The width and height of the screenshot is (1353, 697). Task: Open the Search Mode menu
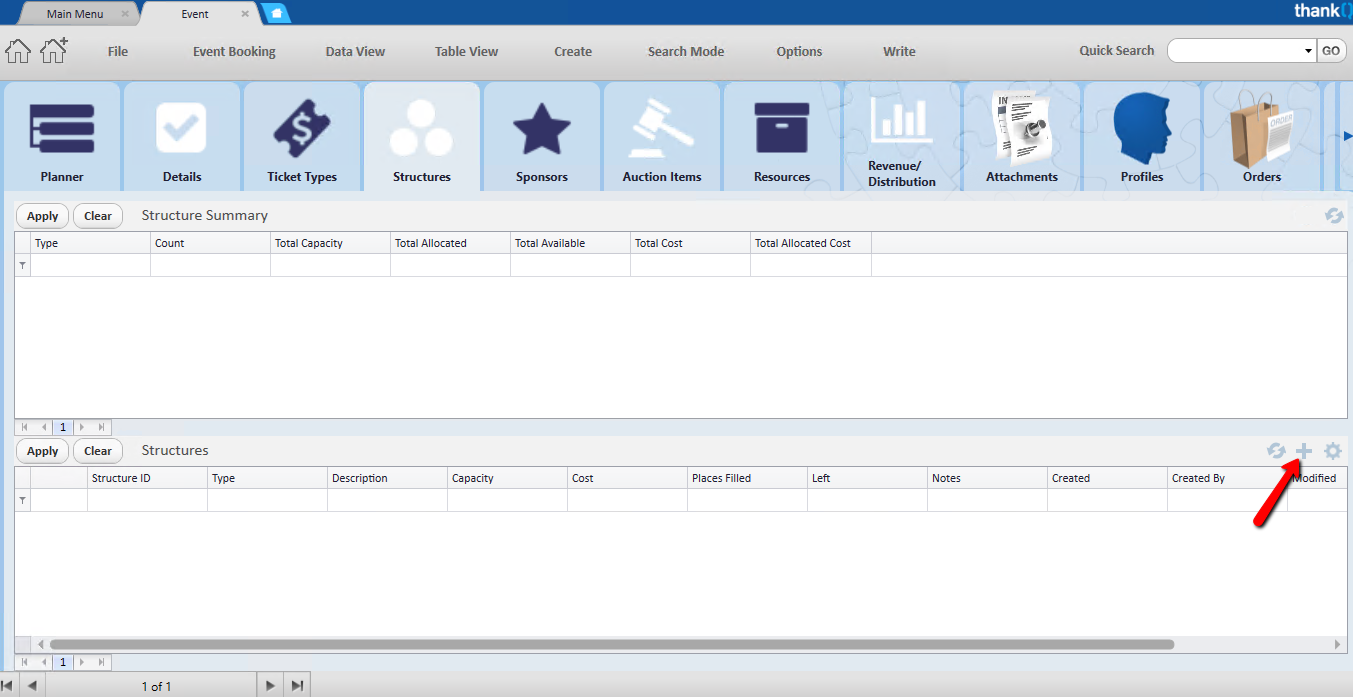pos(686,51)
